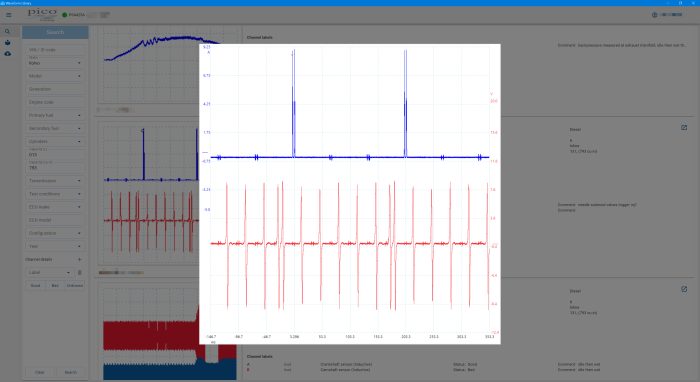Expand the Model dropdown

point(55,76)
